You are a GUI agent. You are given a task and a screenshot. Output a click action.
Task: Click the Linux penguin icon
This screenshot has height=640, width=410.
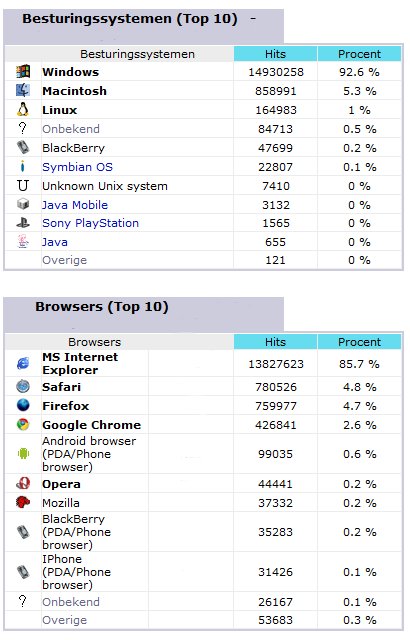(23, 109)
